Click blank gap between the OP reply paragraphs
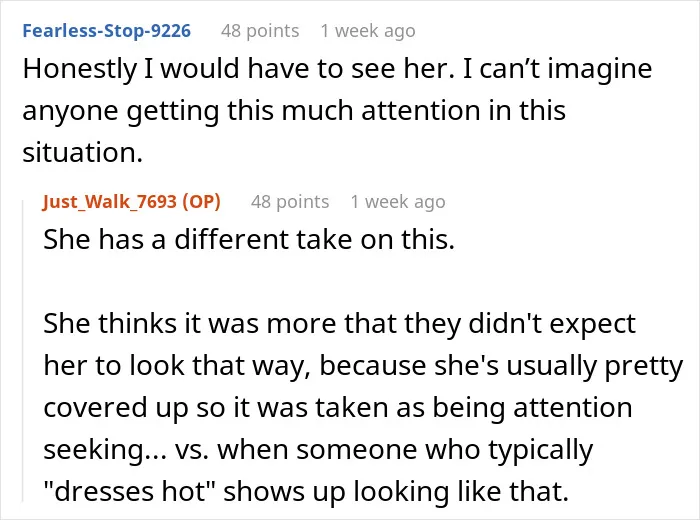Viewport: 700px width, 520px height. [339, 281]
